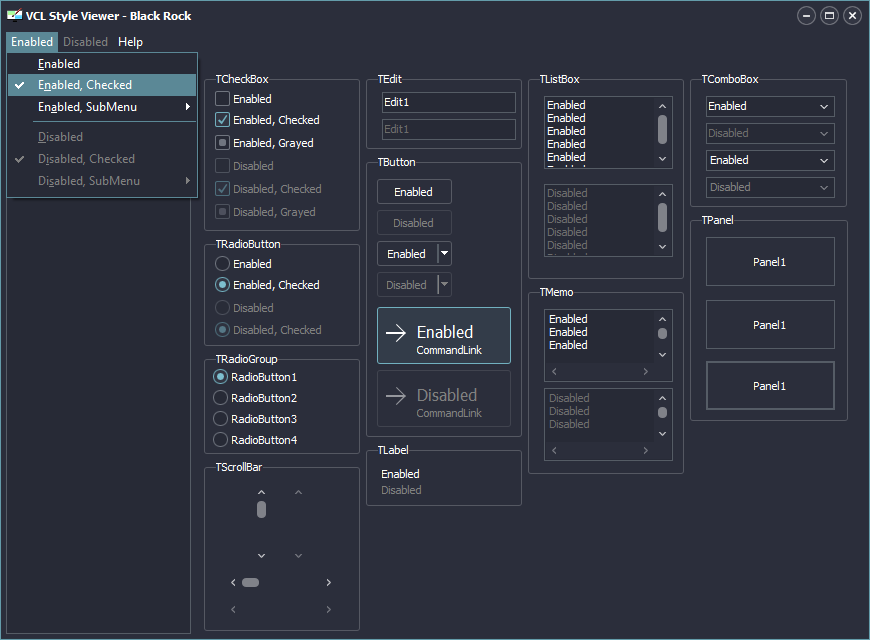Minimize the VCL Style Viewer window
This screenshot has width=870, height=640.
click(x=806, y=16)
